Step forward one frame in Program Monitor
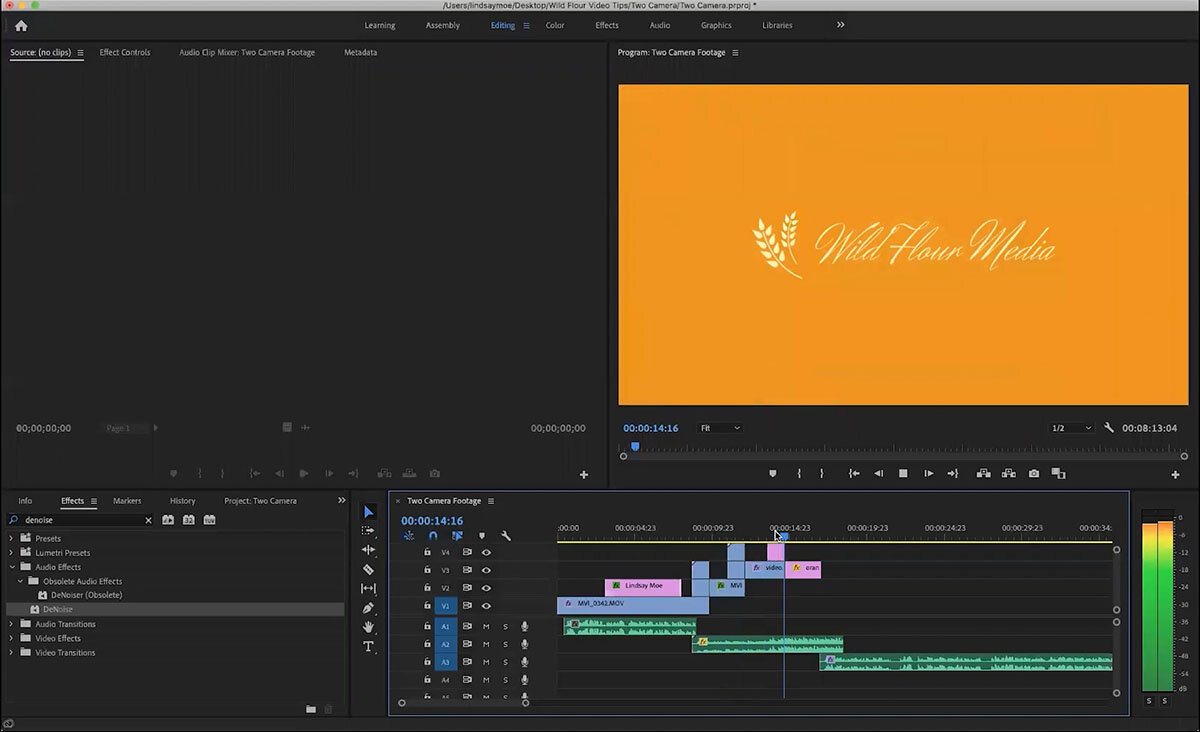This screenshot has height=732, width=1200. coord(928,474)
